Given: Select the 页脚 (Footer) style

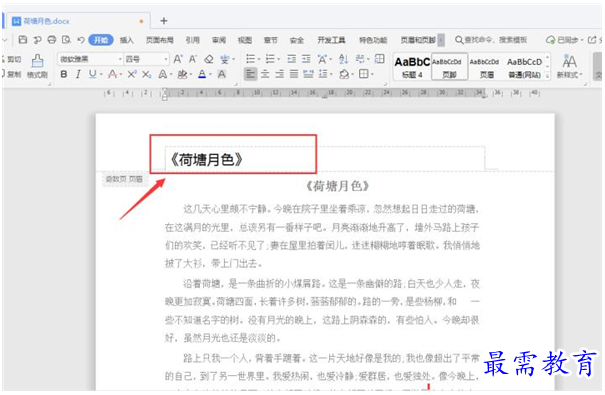Looking at the screenshot, I should click(x=449, y=67).
